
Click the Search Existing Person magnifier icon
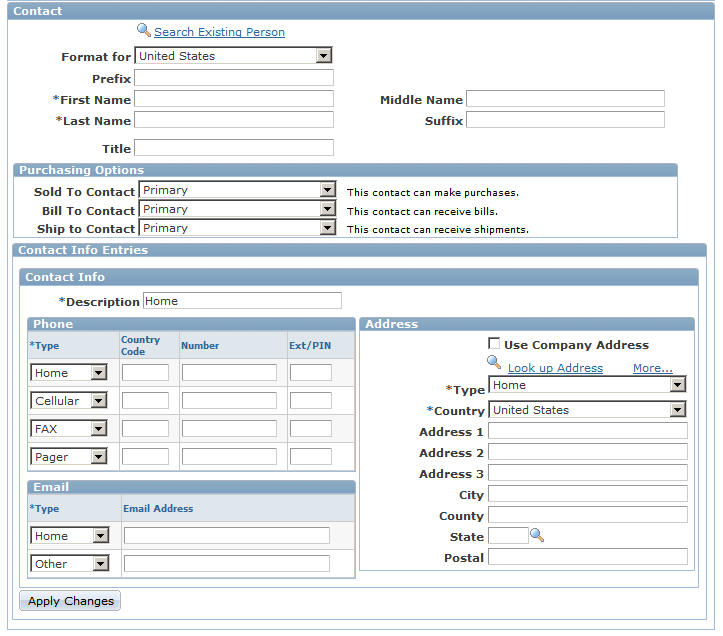(144, 30)
